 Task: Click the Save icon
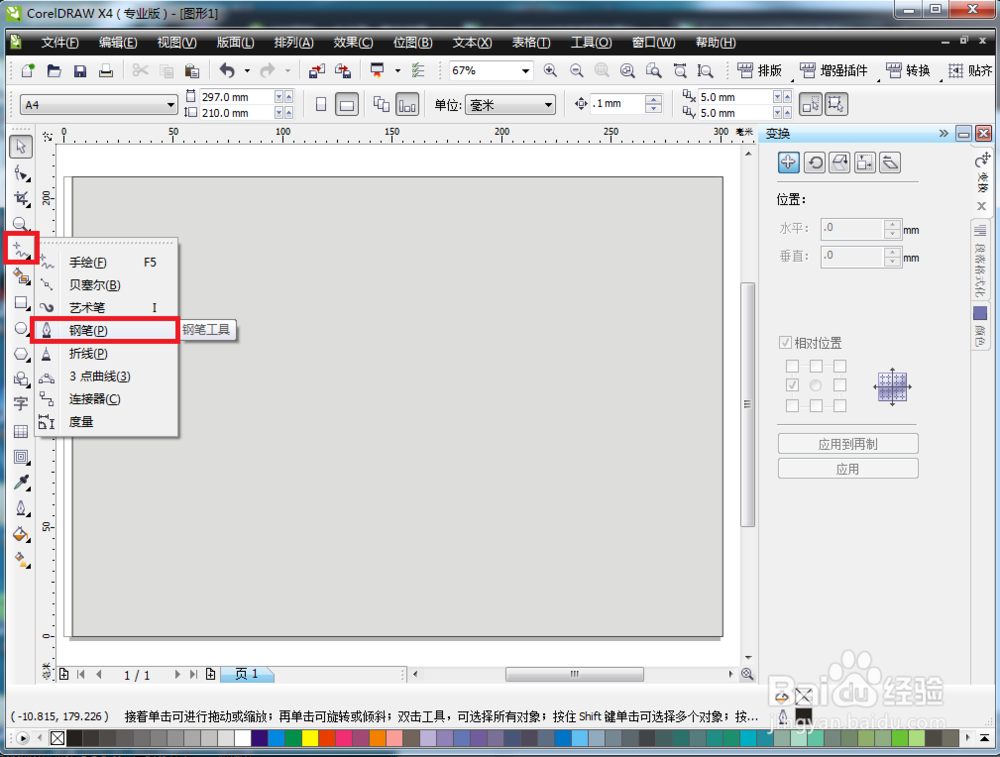coord(80,70)
